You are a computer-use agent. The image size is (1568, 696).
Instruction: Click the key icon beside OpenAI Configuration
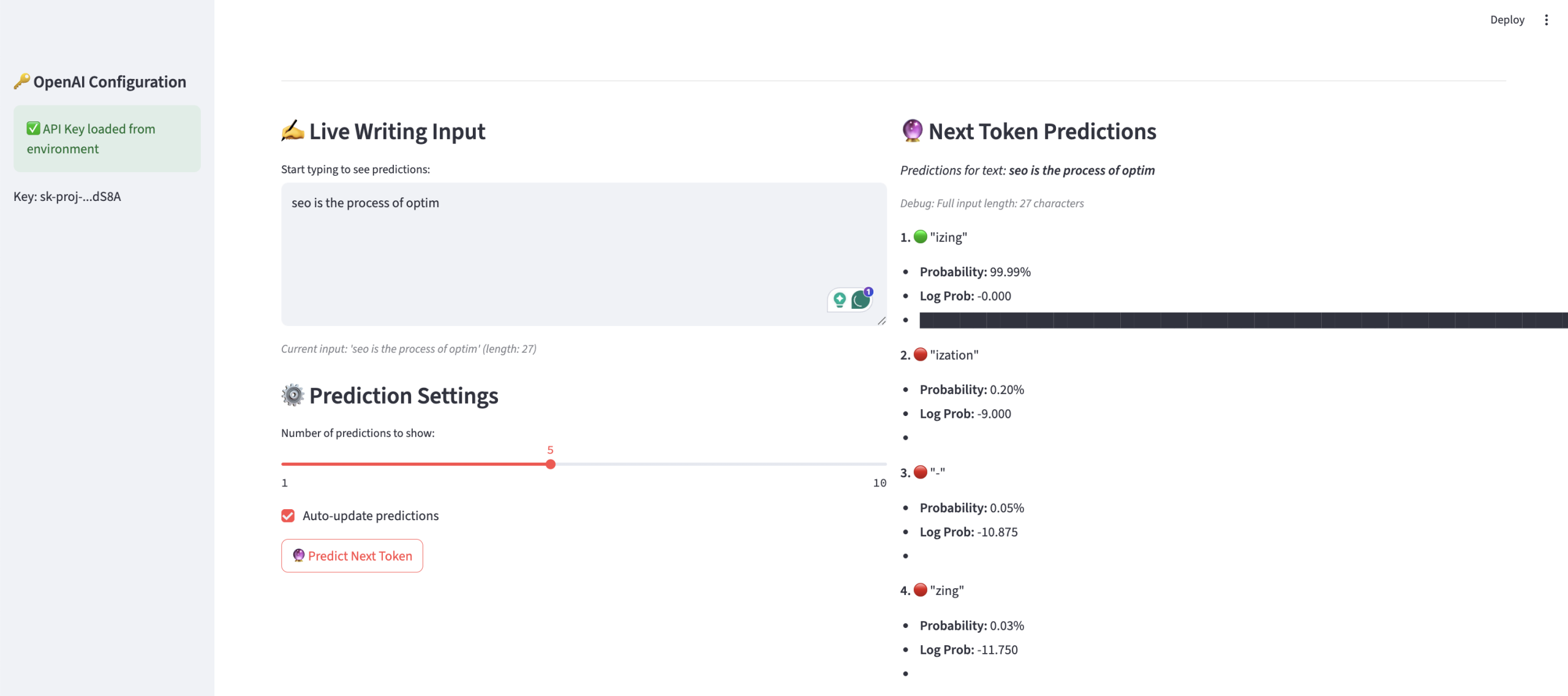[x=22, y=81]
